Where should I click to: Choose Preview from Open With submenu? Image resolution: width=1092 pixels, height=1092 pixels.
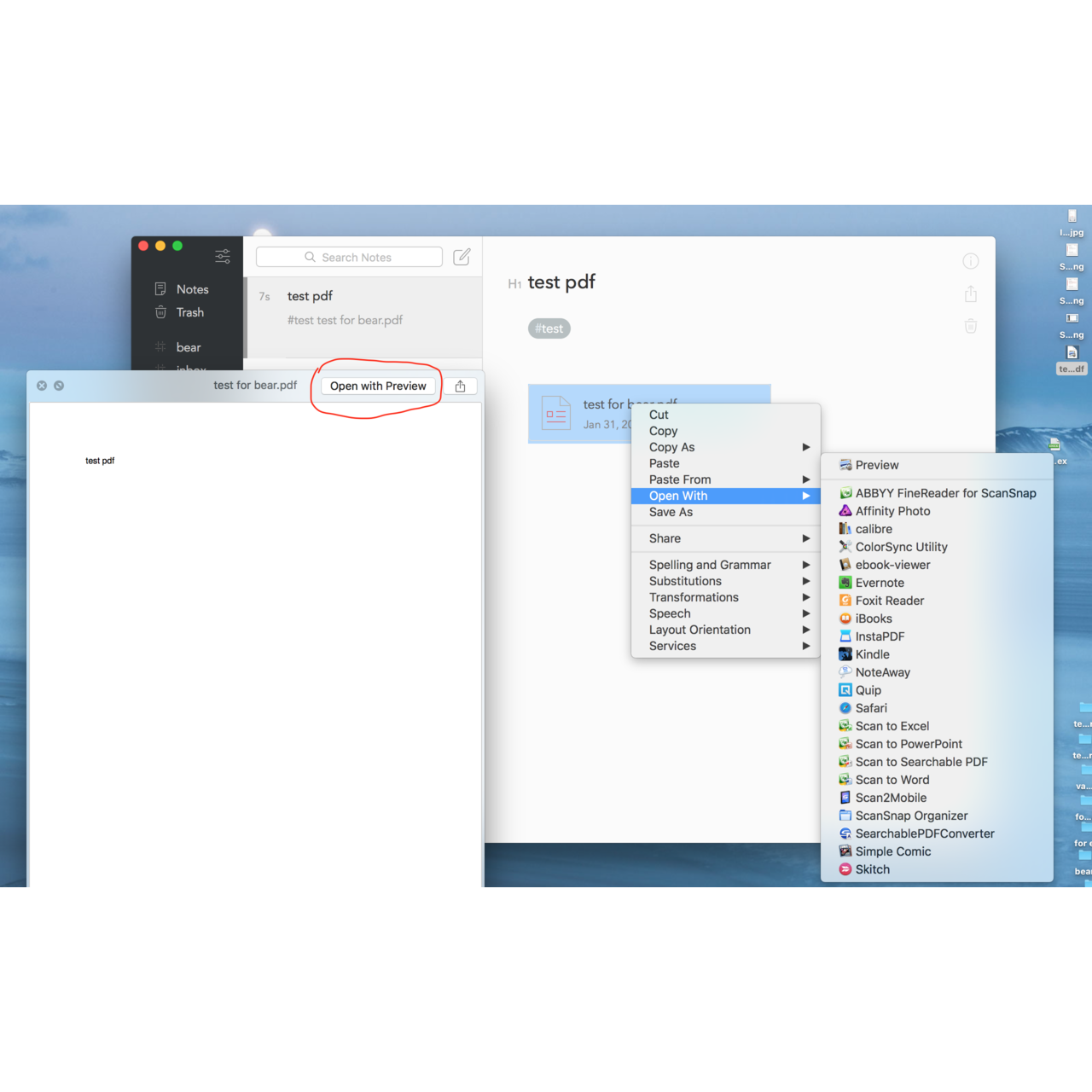pos(877,465)
